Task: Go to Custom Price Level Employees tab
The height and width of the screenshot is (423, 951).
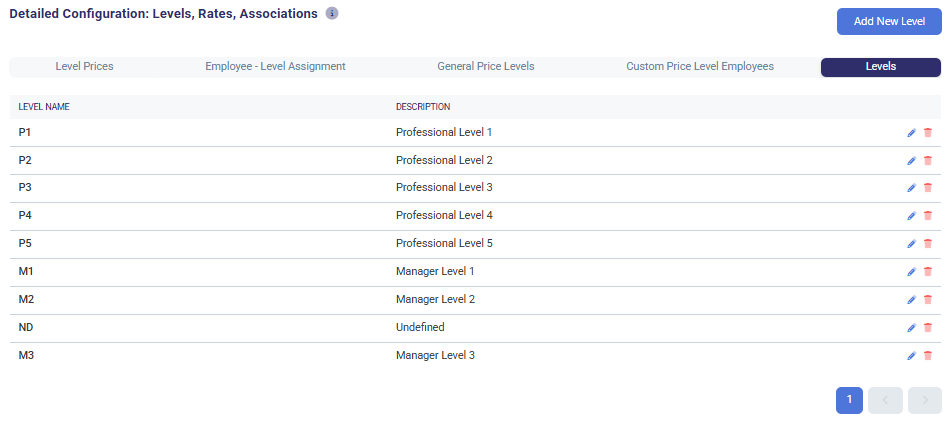Action: tap(700, 67)
